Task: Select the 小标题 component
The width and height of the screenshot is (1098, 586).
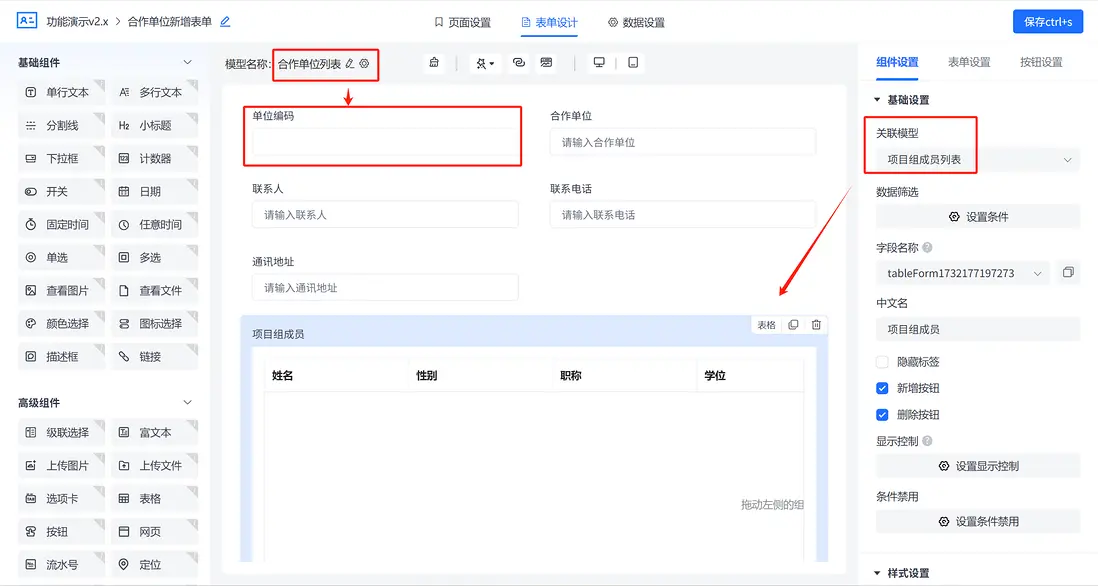Action: point(154,125)
